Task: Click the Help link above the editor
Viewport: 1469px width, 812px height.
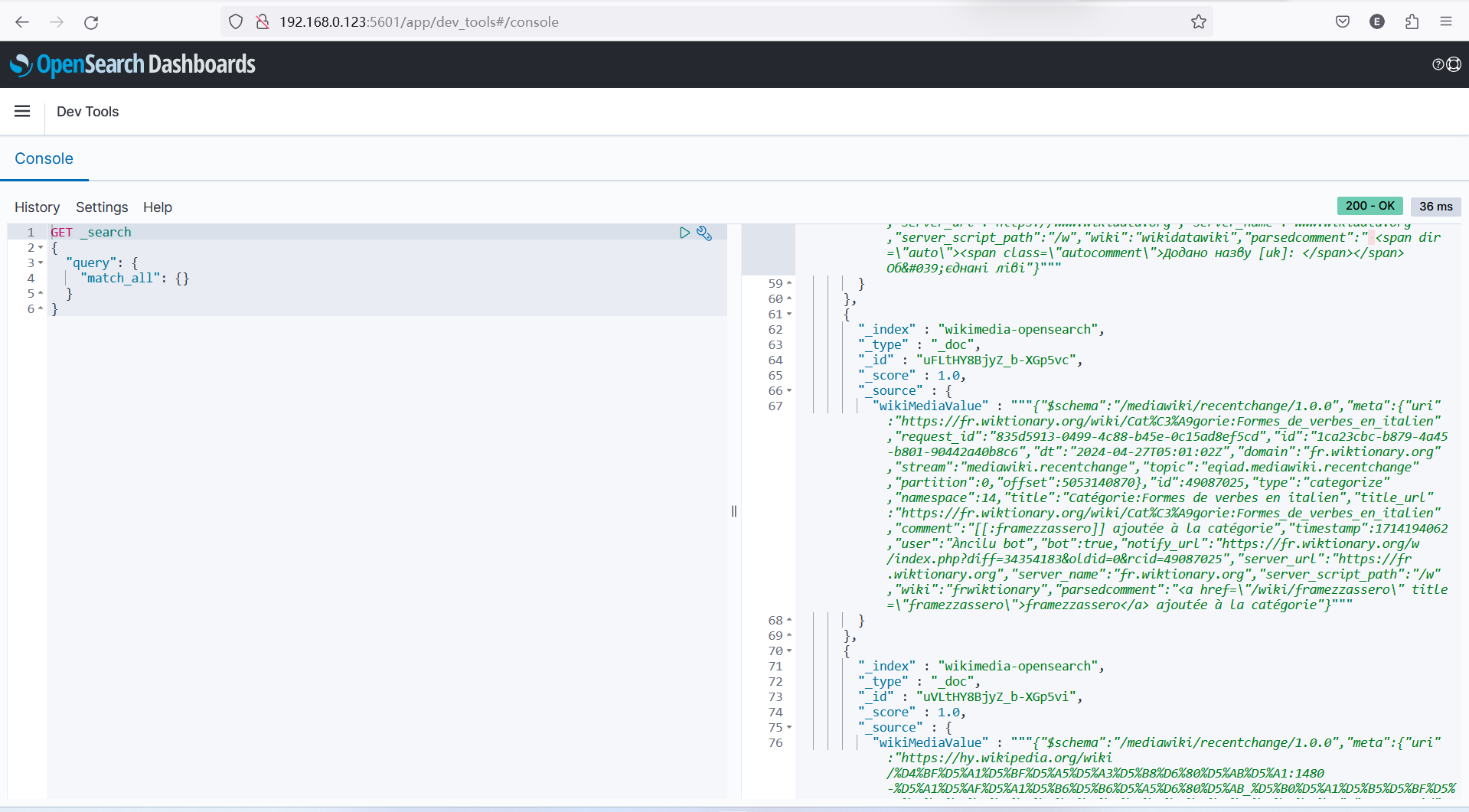Action: (x=158, y=207)
